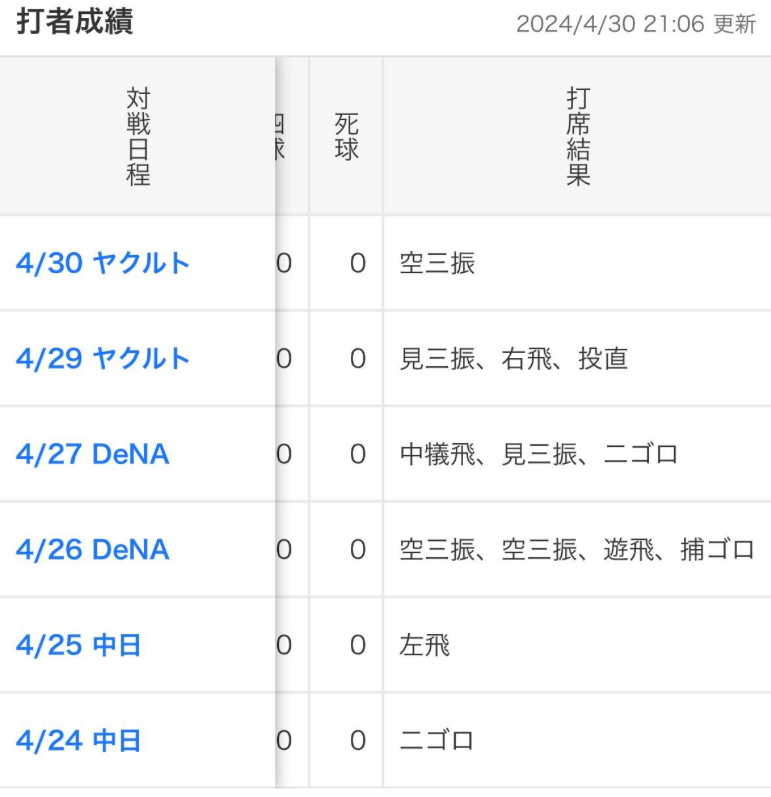Click the 空三振 result in the 4/30 row
The height and width of the screenshot is (797, 771).
(x=437, y=264)
